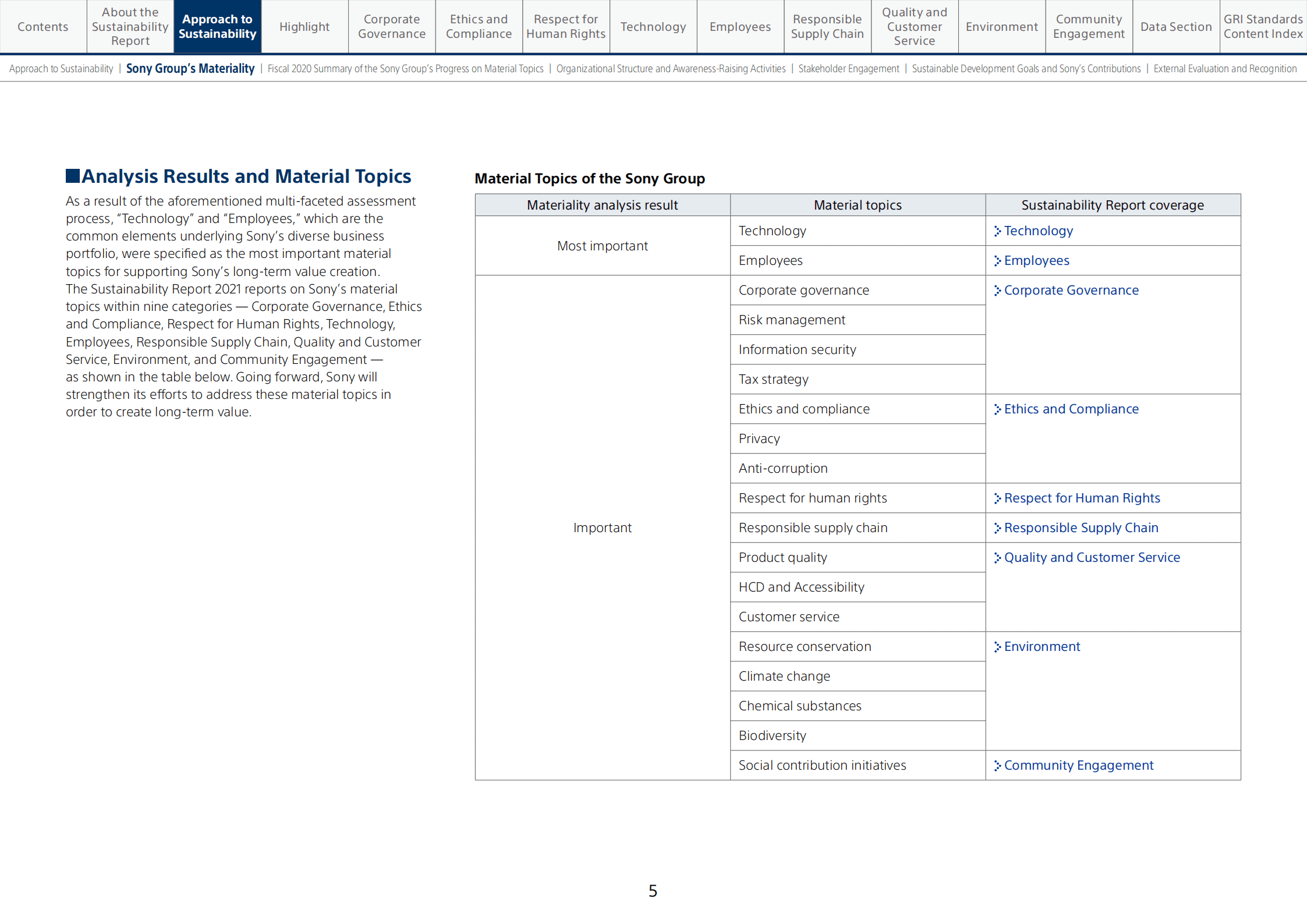Open Stakeholder Engagement sub-navigation link

coord(848,69)
